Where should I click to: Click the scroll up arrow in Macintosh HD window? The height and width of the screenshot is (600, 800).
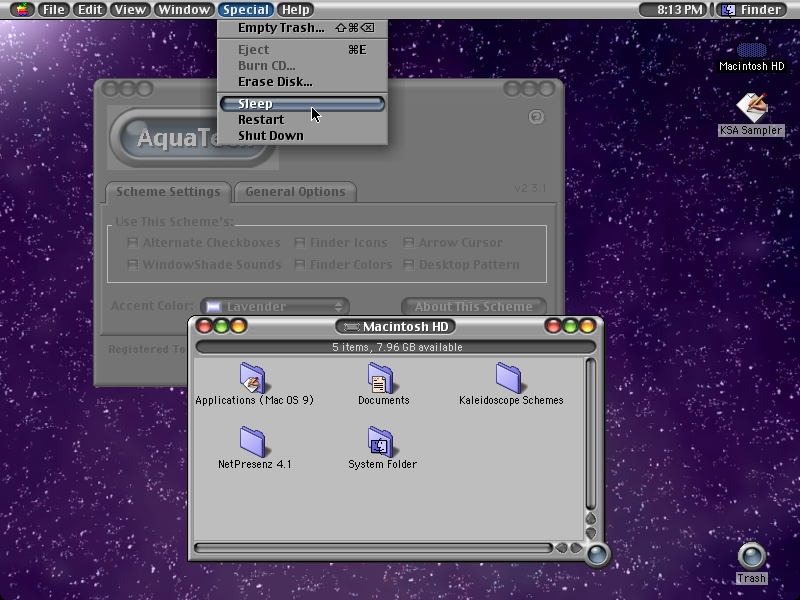pyautogui.click(x=591, y=518)
